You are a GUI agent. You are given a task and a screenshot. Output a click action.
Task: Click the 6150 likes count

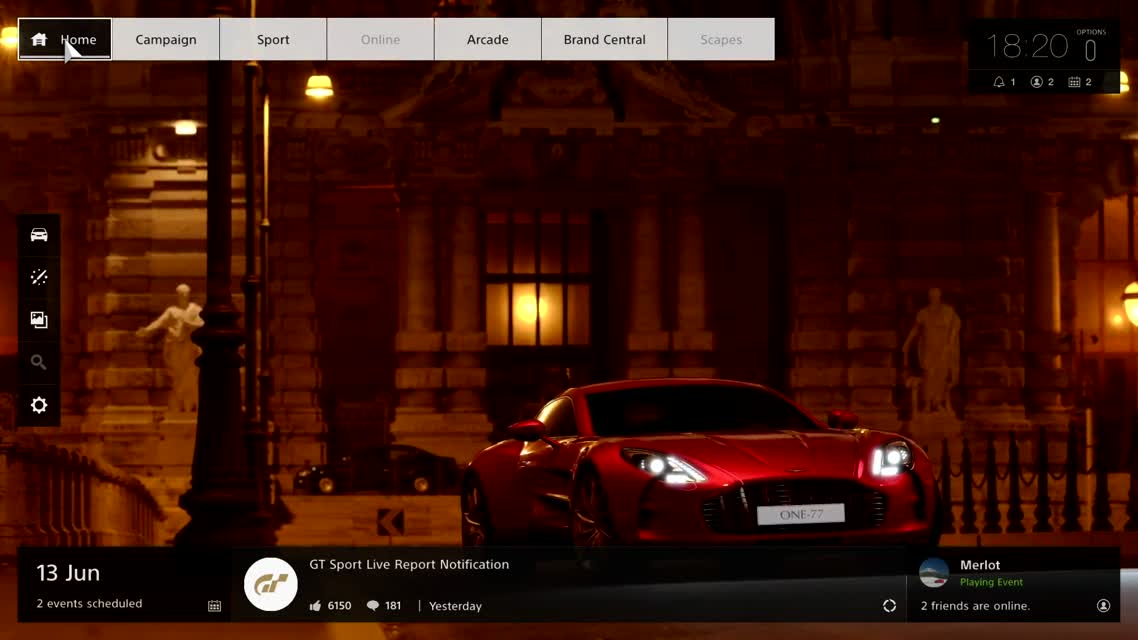tap(339, 605)
